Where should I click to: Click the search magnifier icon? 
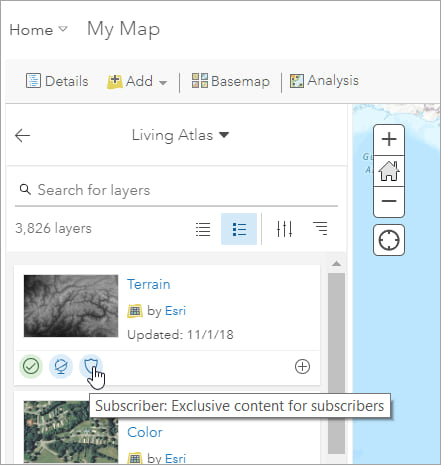tap(25, 189)
